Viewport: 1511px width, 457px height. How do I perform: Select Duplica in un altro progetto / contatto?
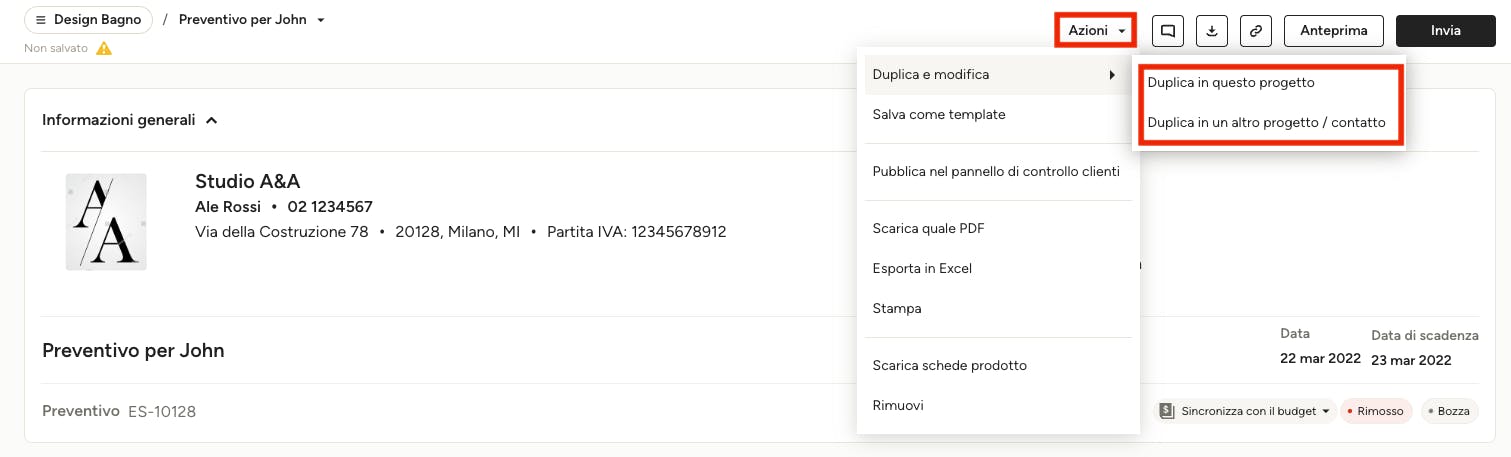coord(1268,123)
